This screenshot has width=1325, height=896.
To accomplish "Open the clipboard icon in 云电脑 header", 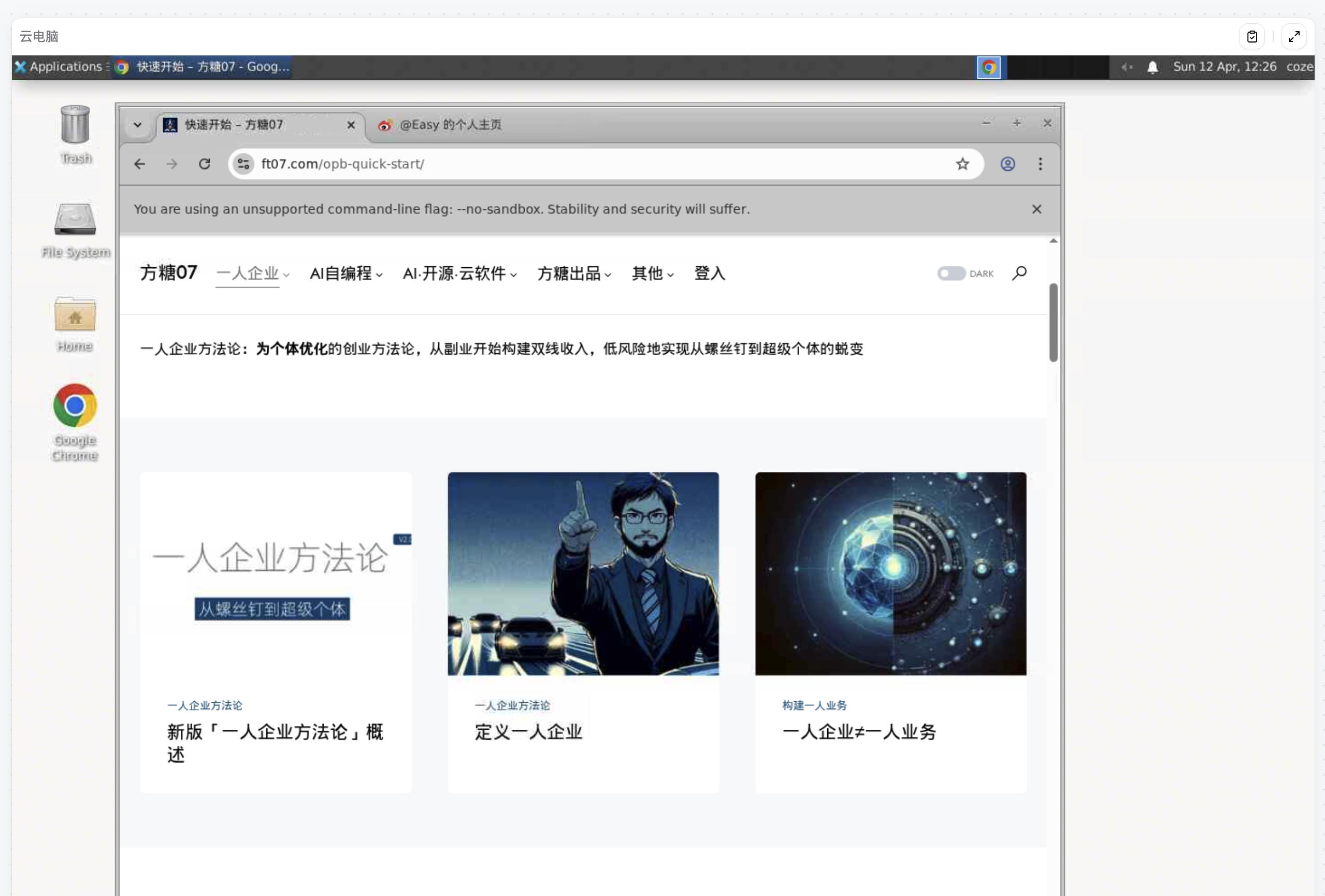I will tap(1251, 36).
